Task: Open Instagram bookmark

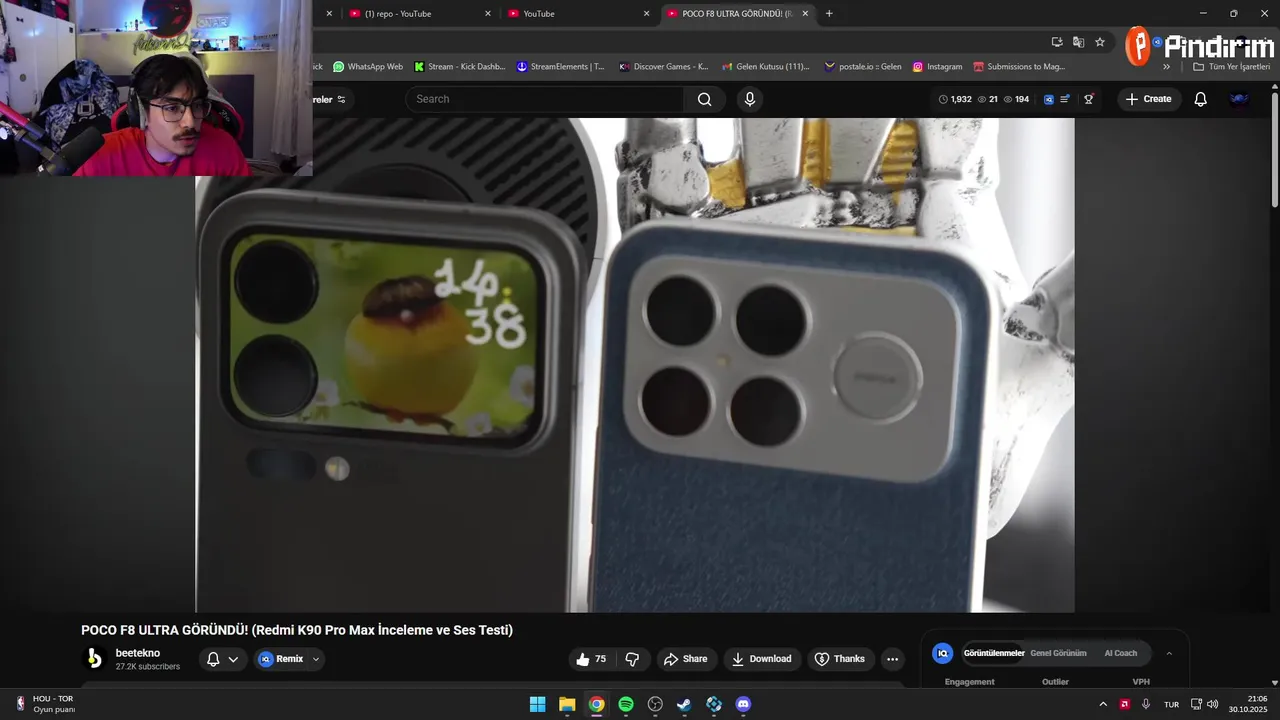Action: (x=938, y=67)
